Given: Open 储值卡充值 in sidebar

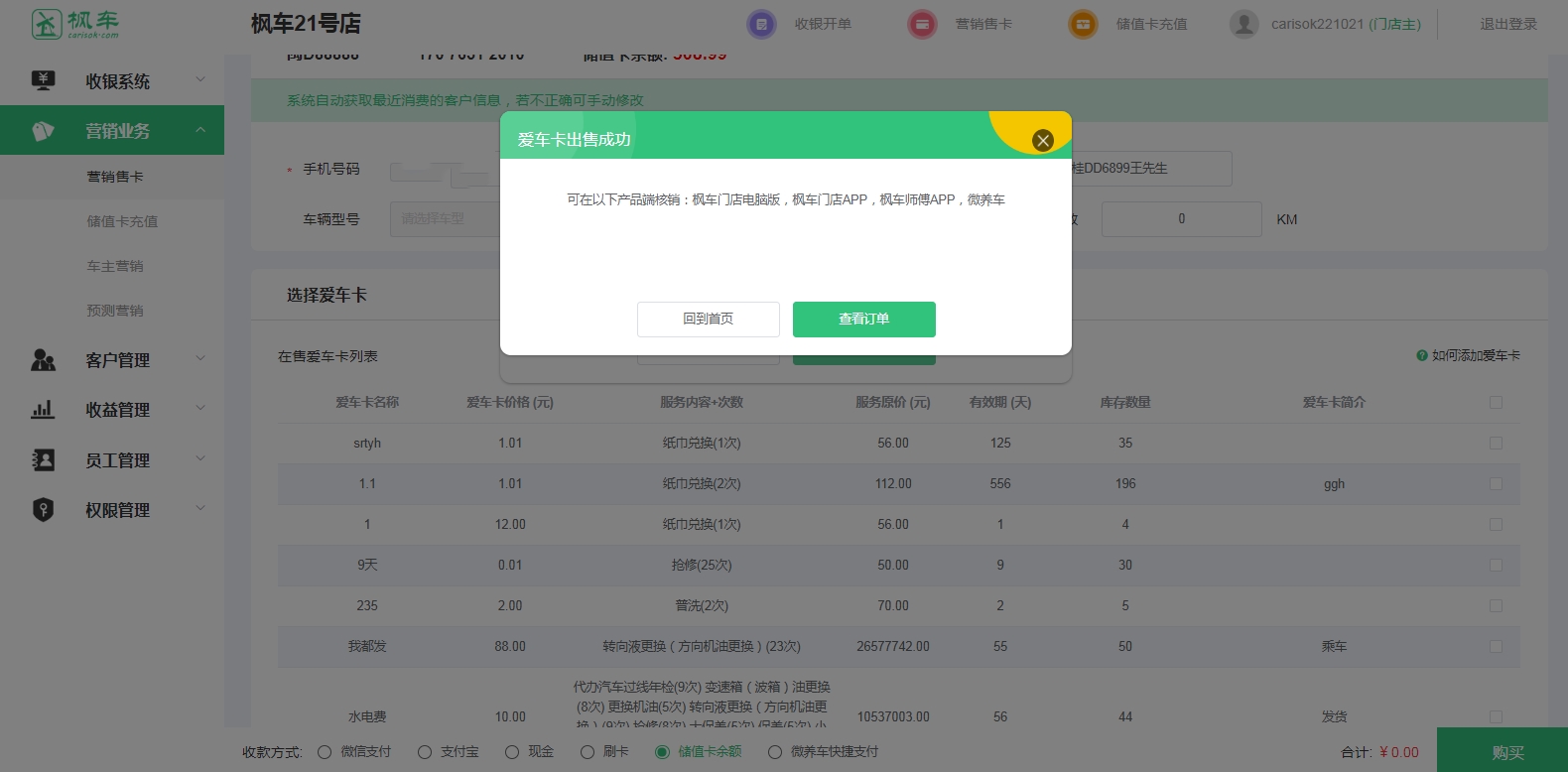Looking at the screenshot, I should [x=122, y=221].
